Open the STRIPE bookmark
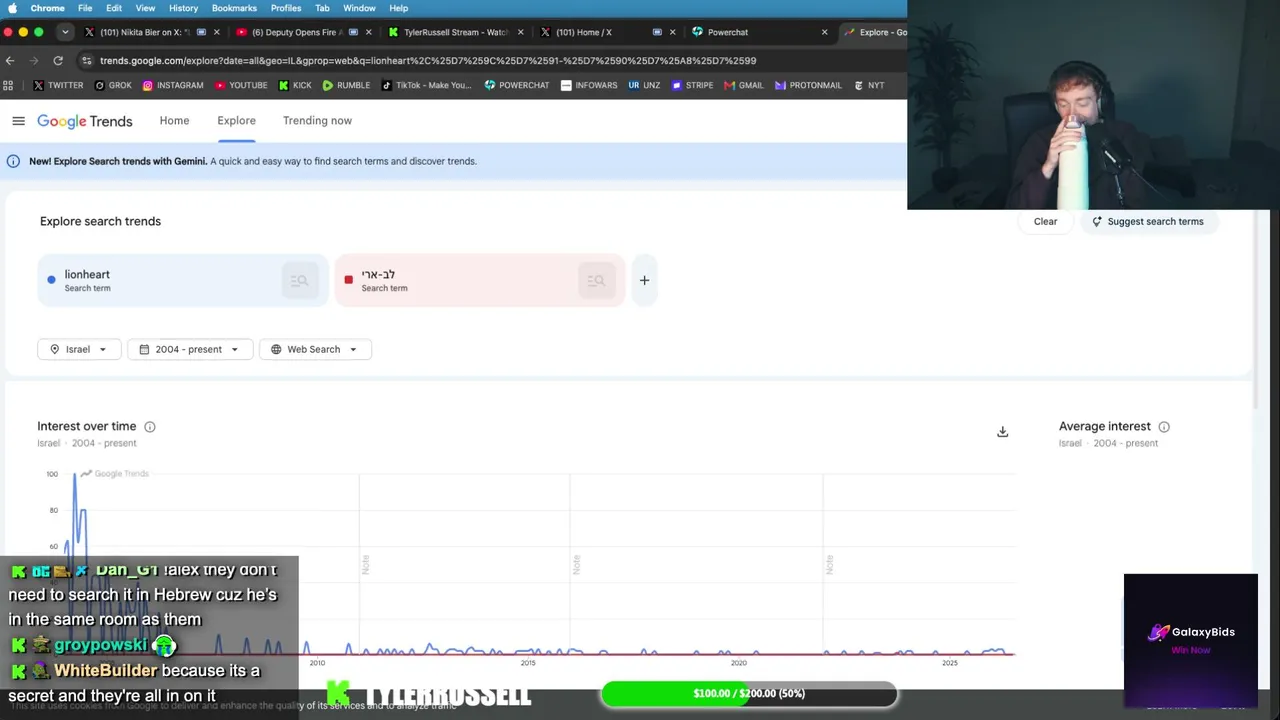 (692, 85)
